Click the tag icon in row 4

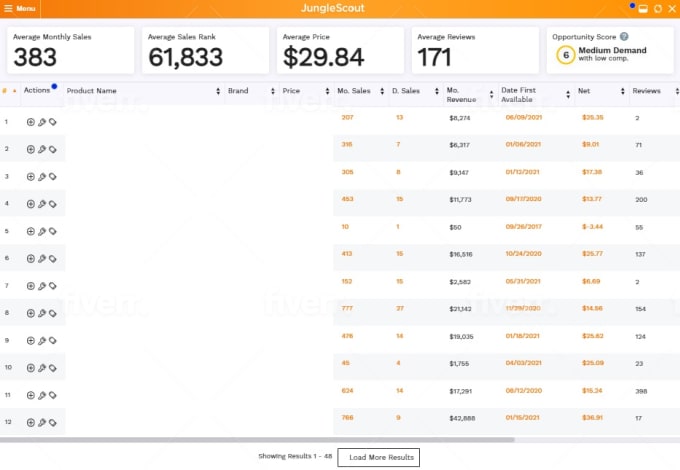(x=52, y=204)
